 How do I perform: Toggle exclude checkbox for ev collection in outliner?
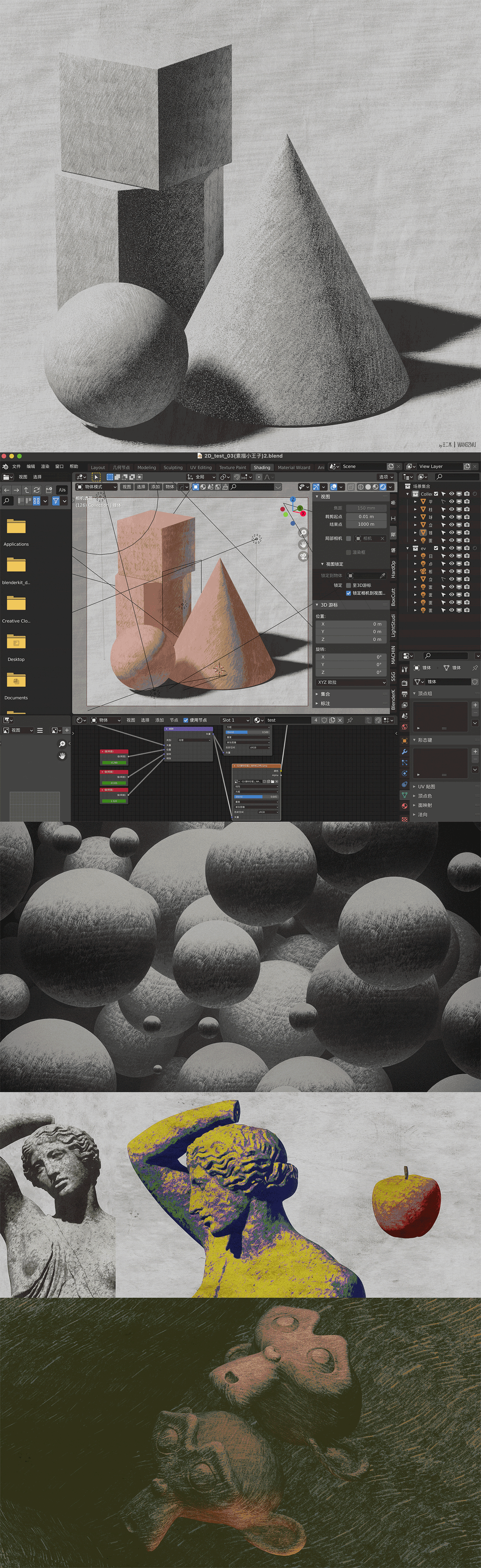[436, 548]
